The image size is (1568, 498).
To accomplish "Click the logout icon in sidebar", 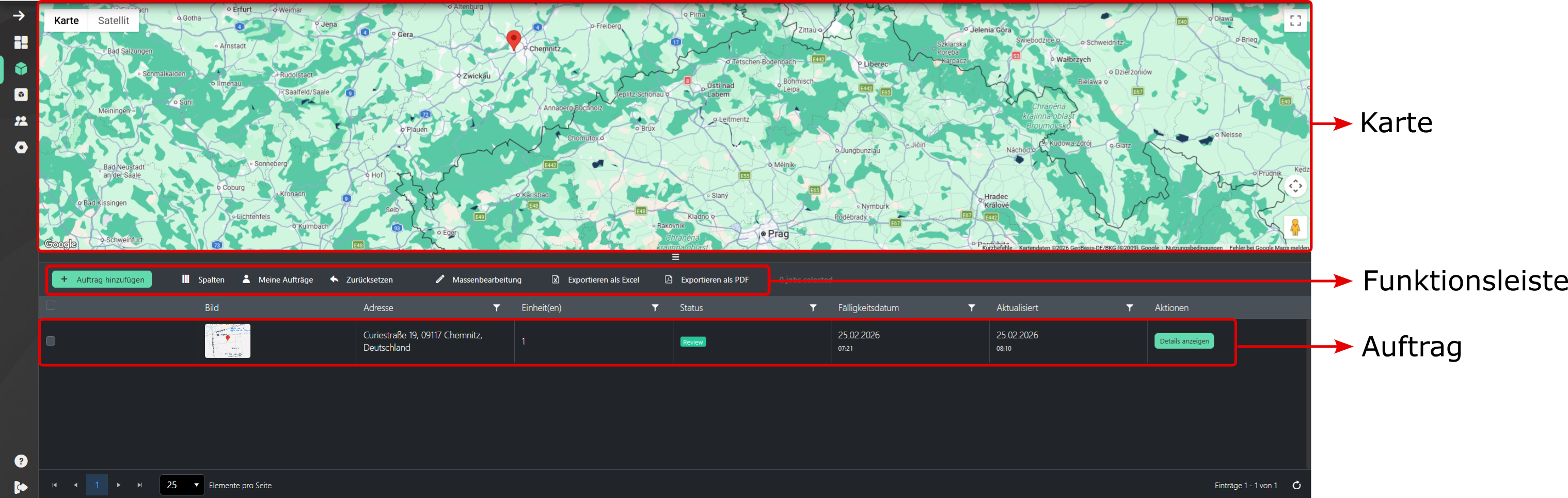I will click(21, 487).
